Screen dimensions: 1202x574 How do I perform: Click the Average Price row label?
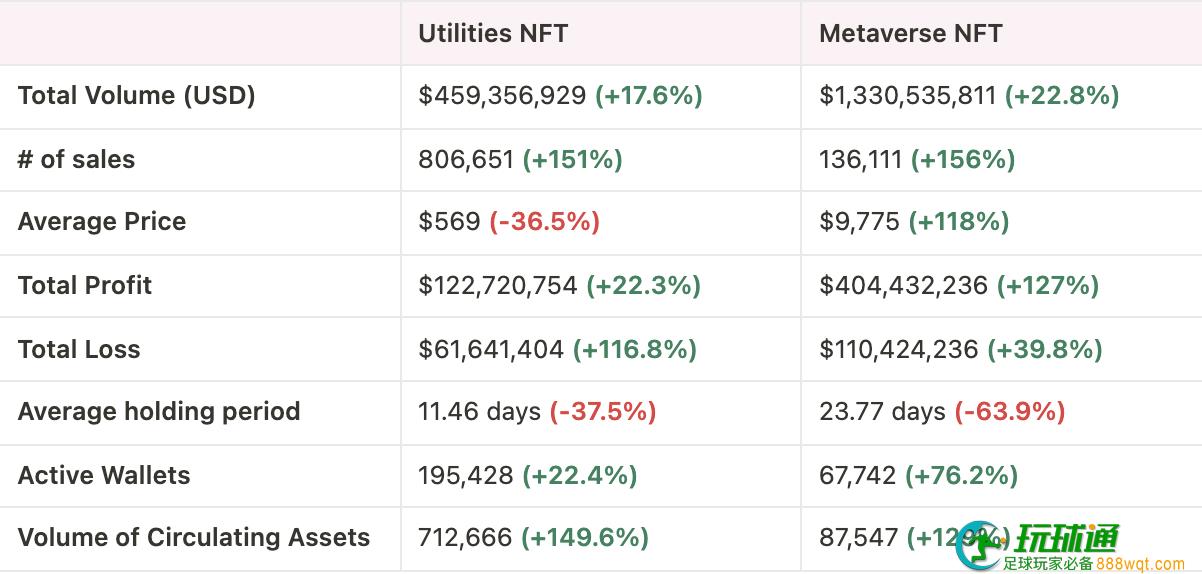point(102,222)
